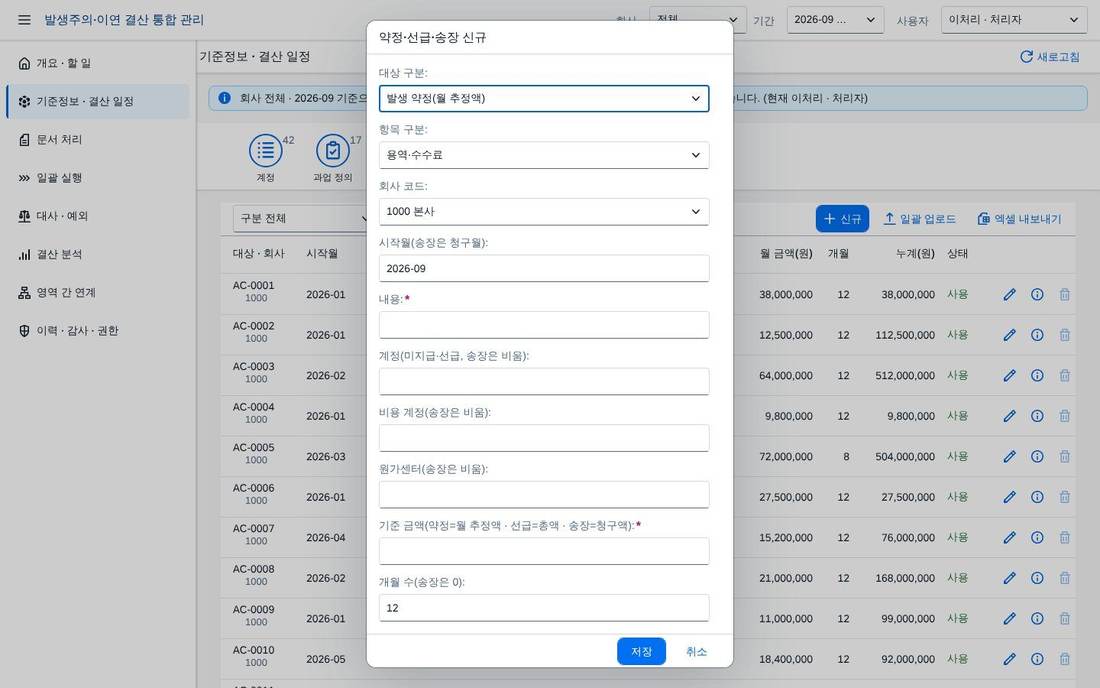Click the trash icon for row AC-0003
This screenshot has height=688, width=1100.
point(1064,376)
